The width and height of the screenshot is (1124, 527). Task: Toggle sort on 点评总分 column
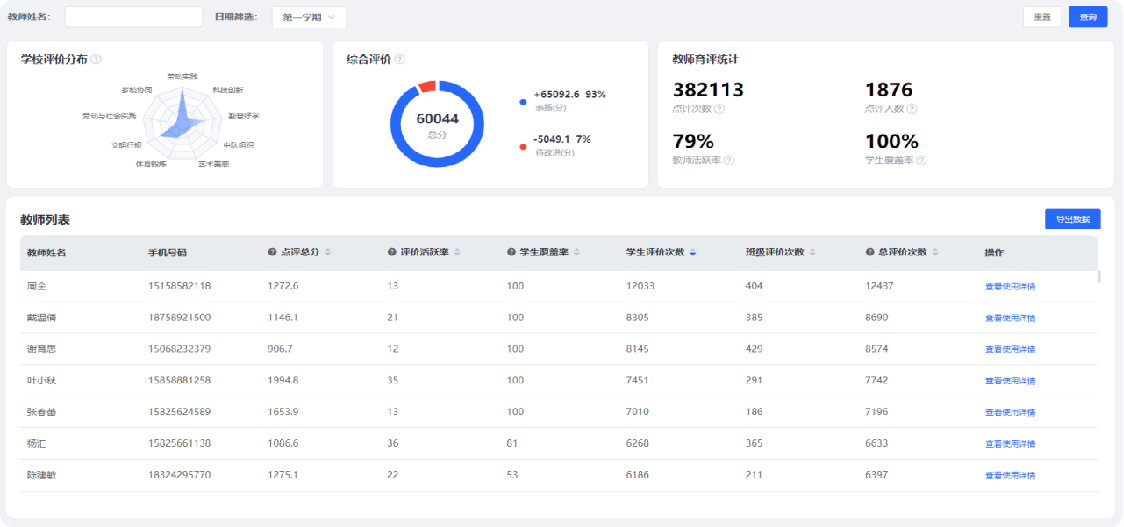click(x=328, y=252)
